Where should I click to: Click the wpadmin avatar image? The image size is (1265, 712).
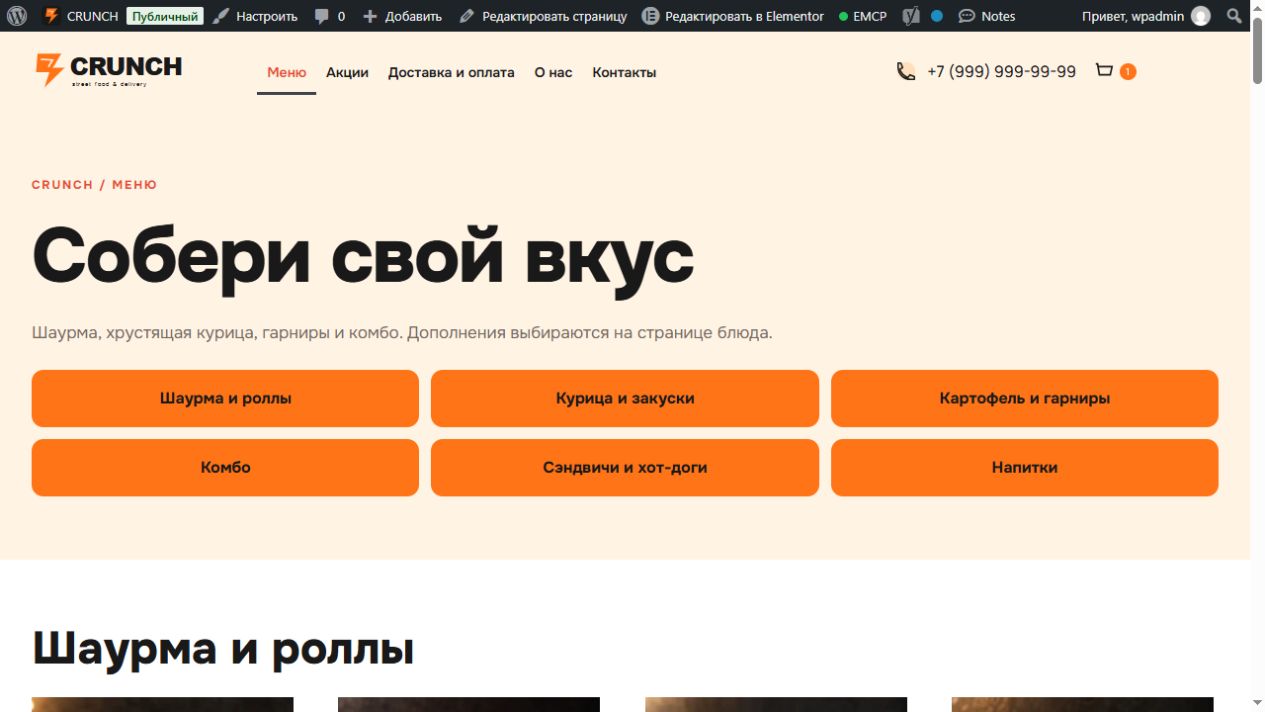(1201, 16)
